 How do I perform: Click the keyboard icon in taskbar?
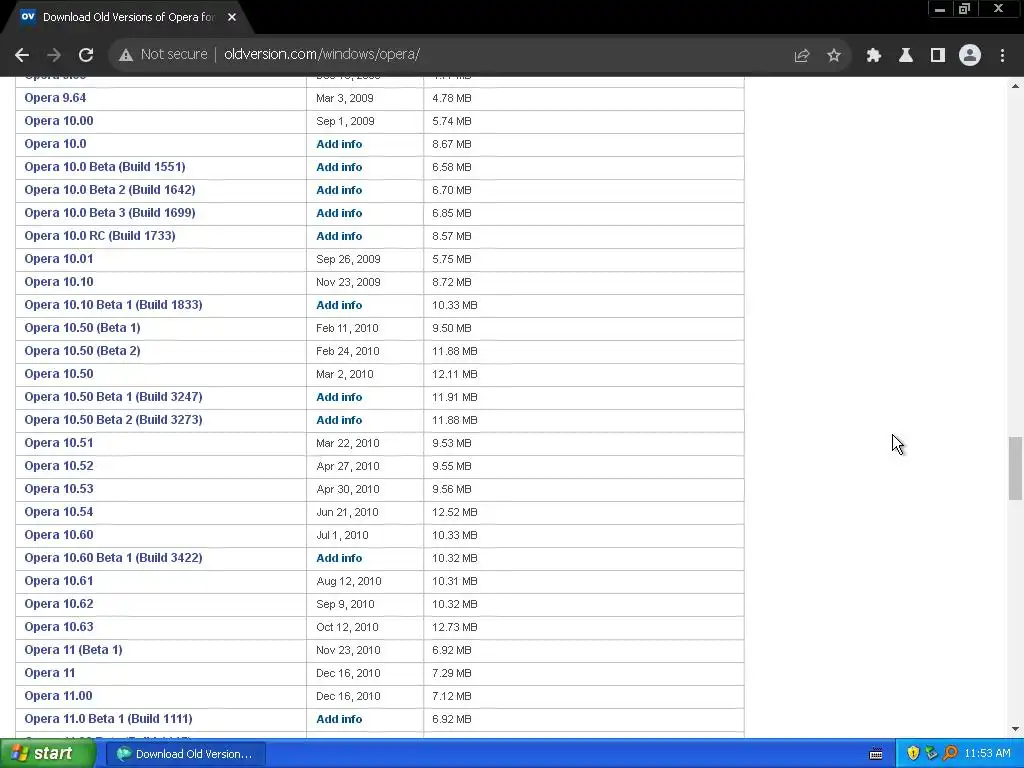(876, 754)
